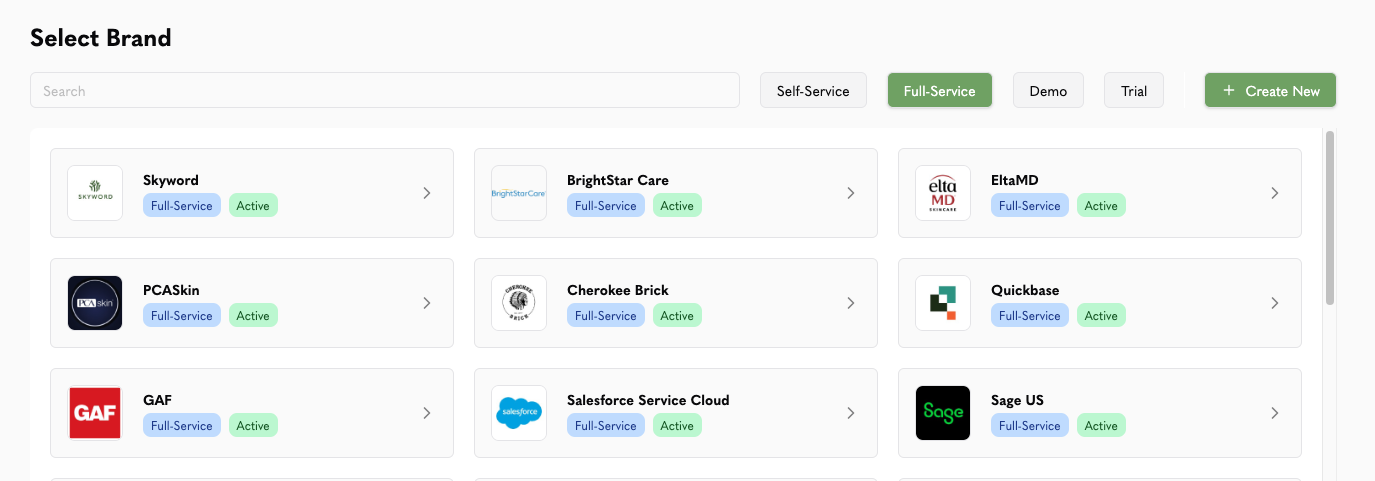Screen dimensions: 1375x481
Task: Click the Quickbase logo icon
Action: pyautogui.click(x=943, y=303)
